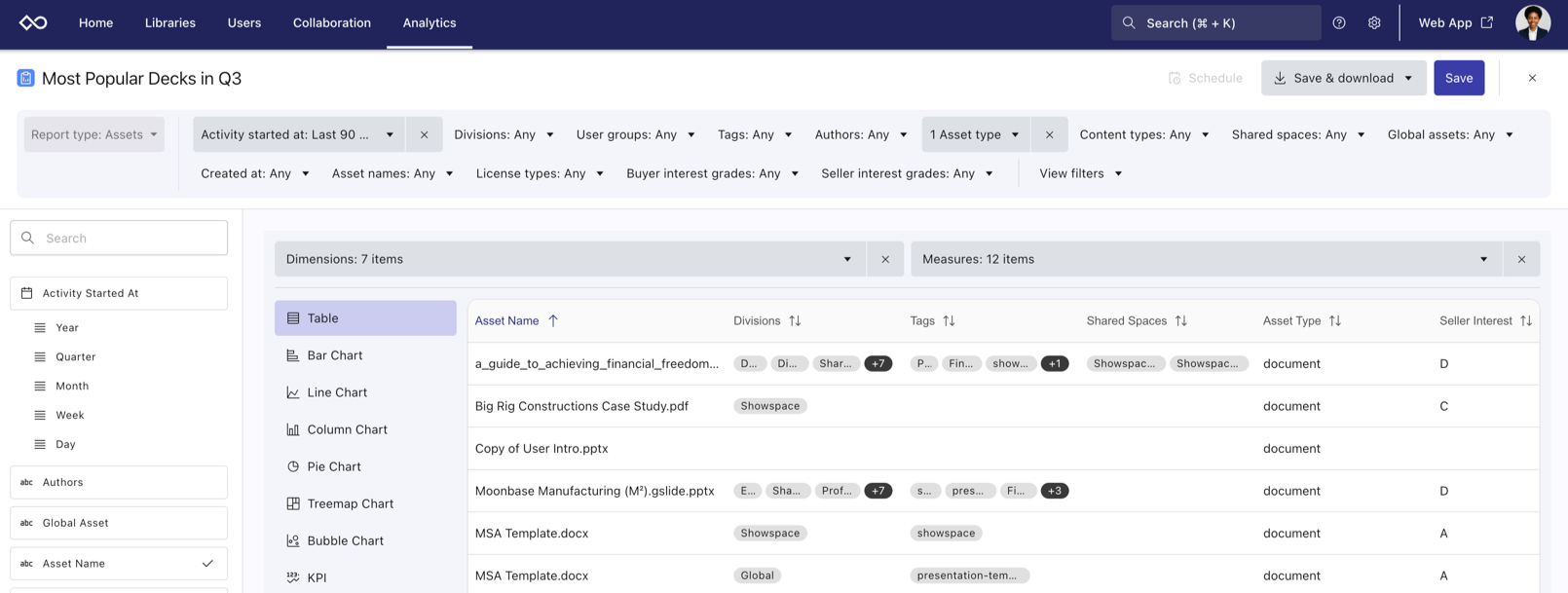Open the Divisions: Any filter dropdown
Image resolution: width=1568 pixels, height=593 pixels.
(504, 134)
